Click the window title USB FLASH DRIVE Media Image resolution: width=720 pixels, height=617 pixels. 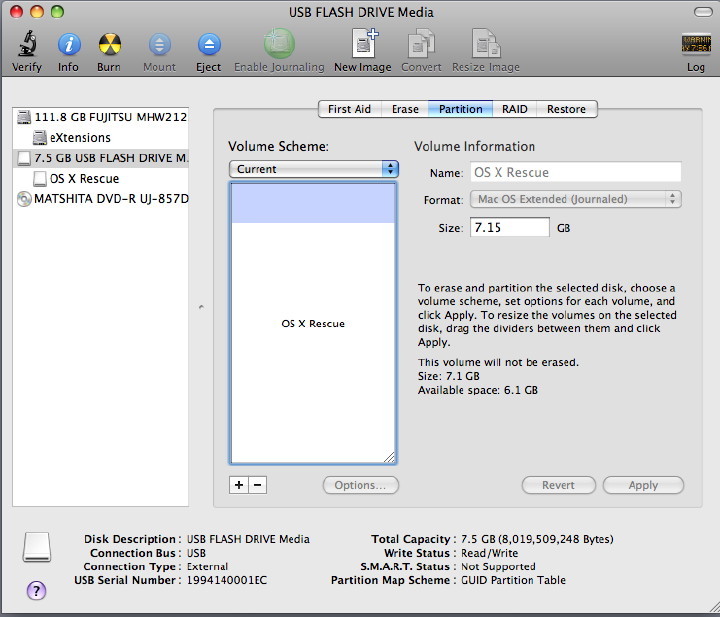[361, 12]
